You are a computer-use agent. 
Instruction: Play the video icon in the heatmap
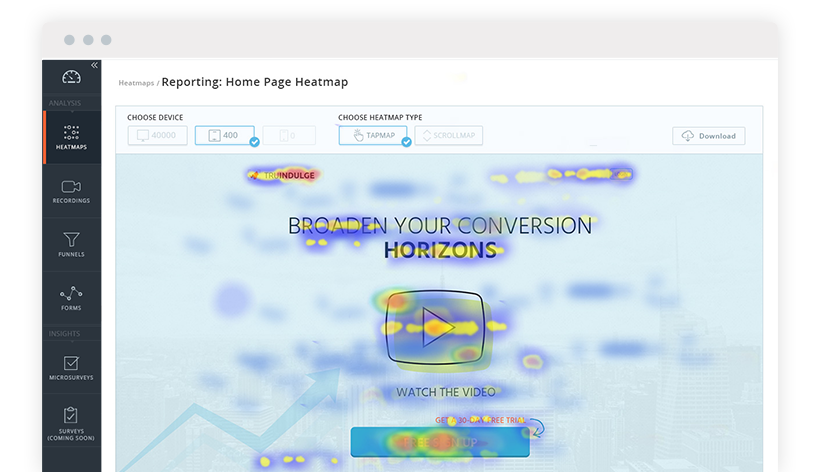click(435, 327)
